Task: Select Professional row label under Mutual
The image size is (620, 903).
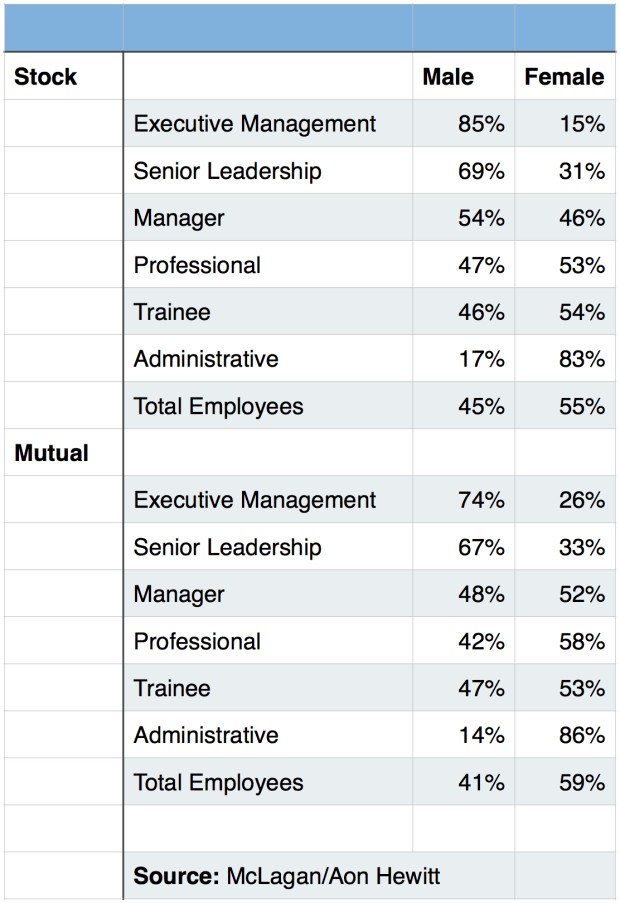Action: point(197,641)
